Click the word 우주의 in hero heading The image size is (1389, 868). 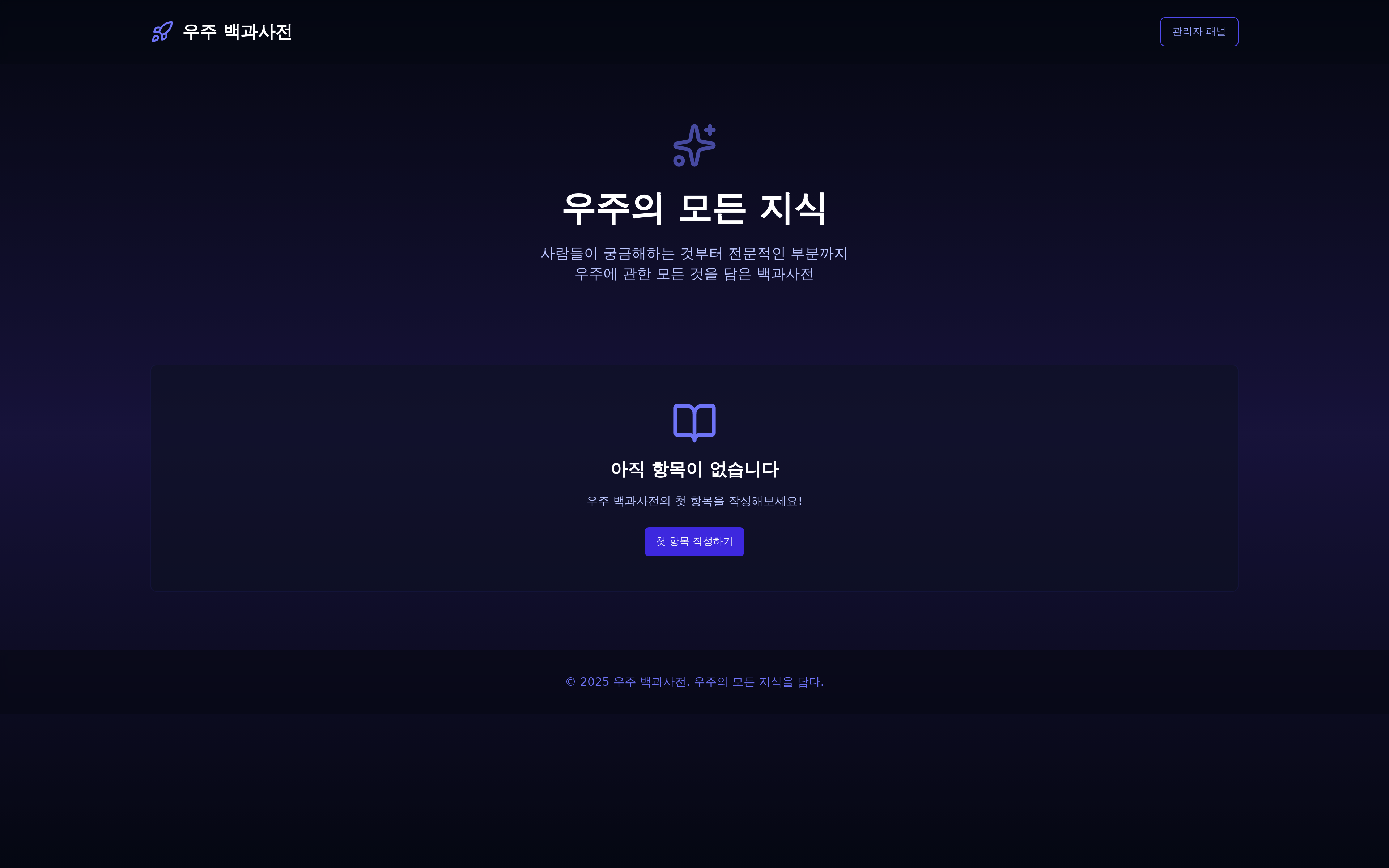click(612, 208)
